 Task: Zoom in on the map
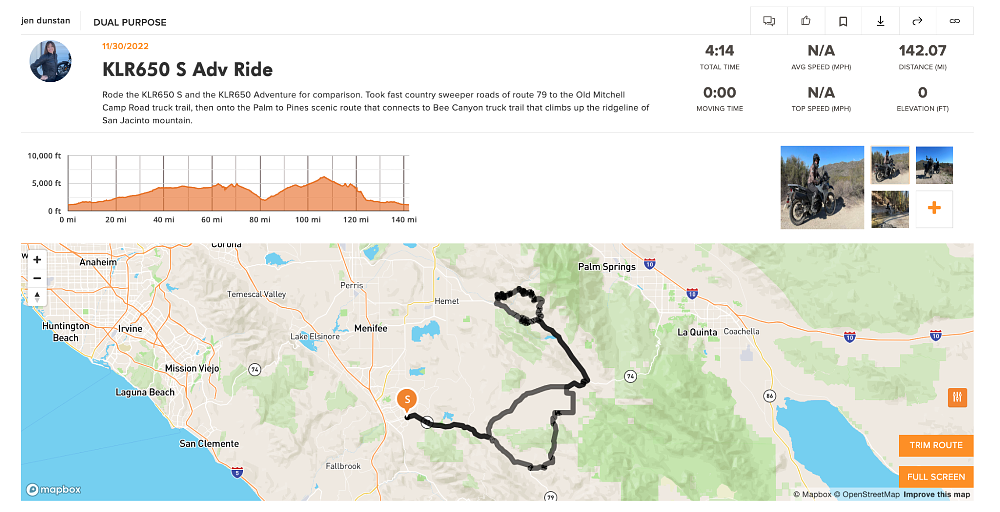(x=37, y=259)
